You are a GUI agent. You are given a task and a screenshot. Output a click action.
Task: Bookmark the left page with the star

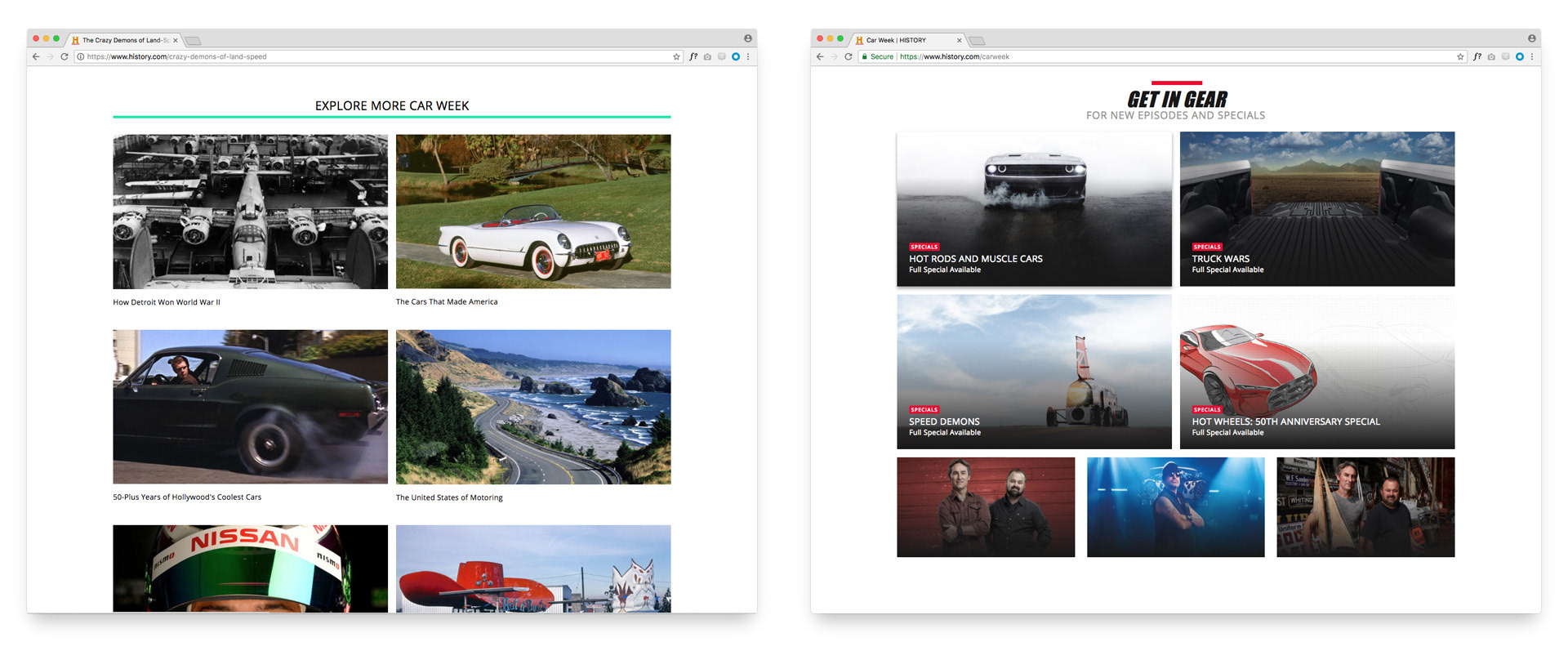(x=676, y=56)
